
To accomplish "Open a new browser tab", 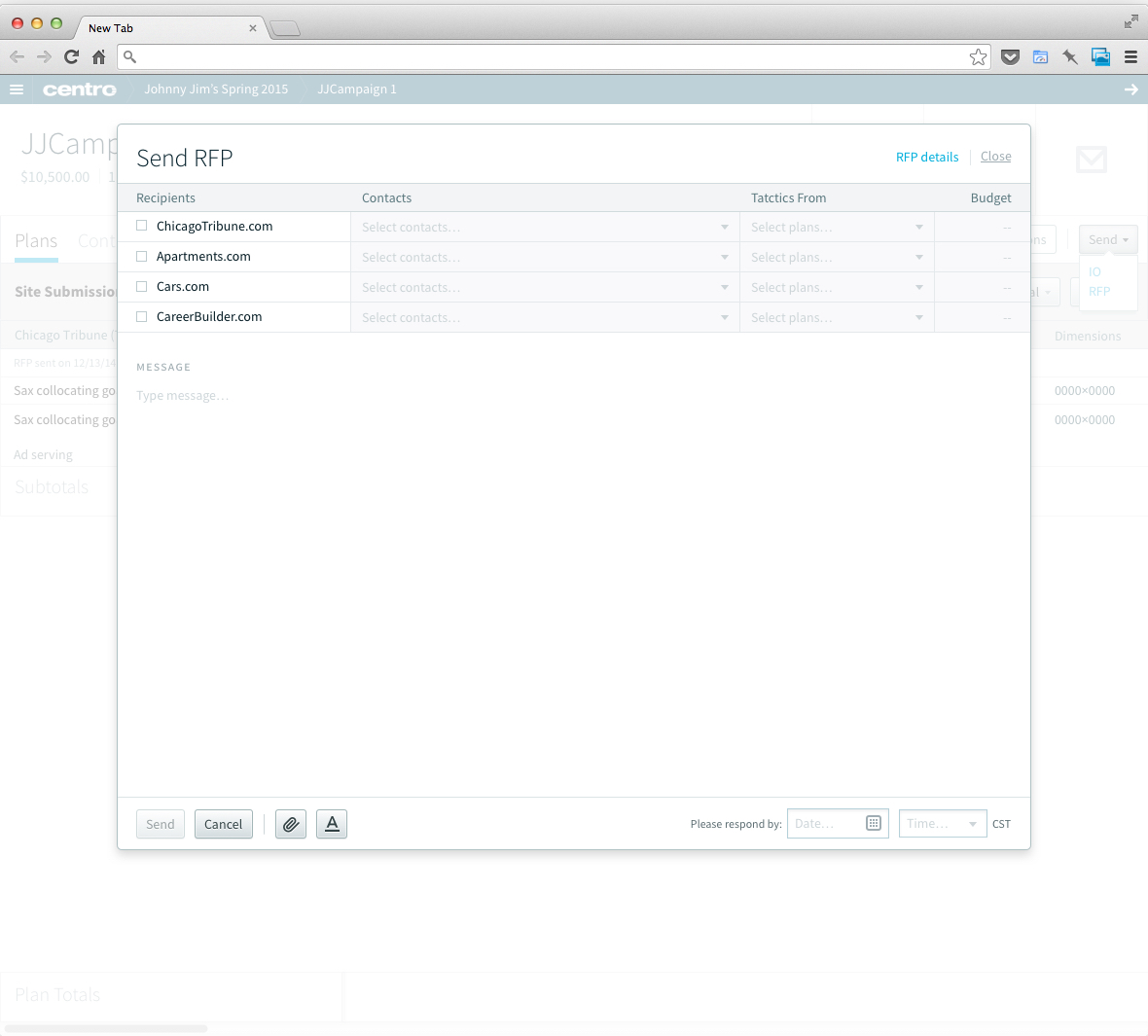I will coord(285,28).
